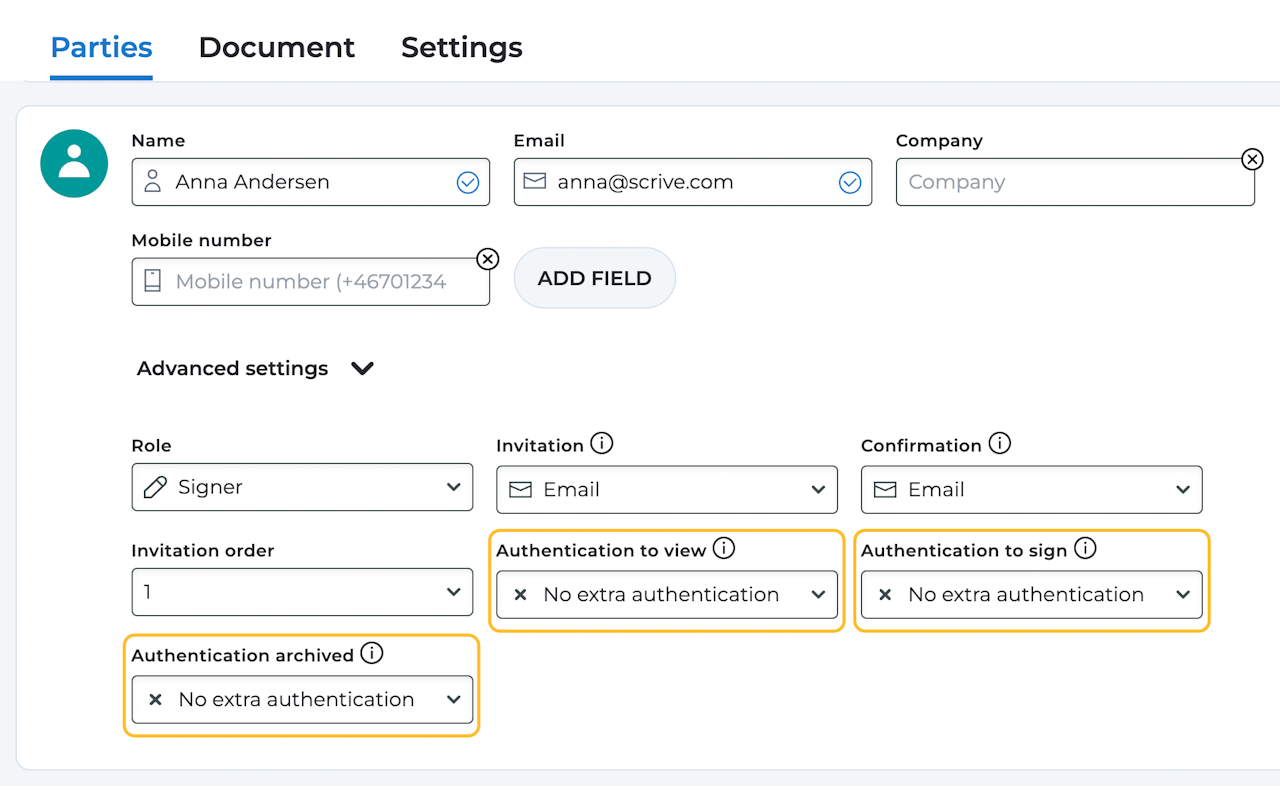Expand the Authentication to view dropdown
The width and height of the screenshot is (1280, 786).
[x=667, y=594]
